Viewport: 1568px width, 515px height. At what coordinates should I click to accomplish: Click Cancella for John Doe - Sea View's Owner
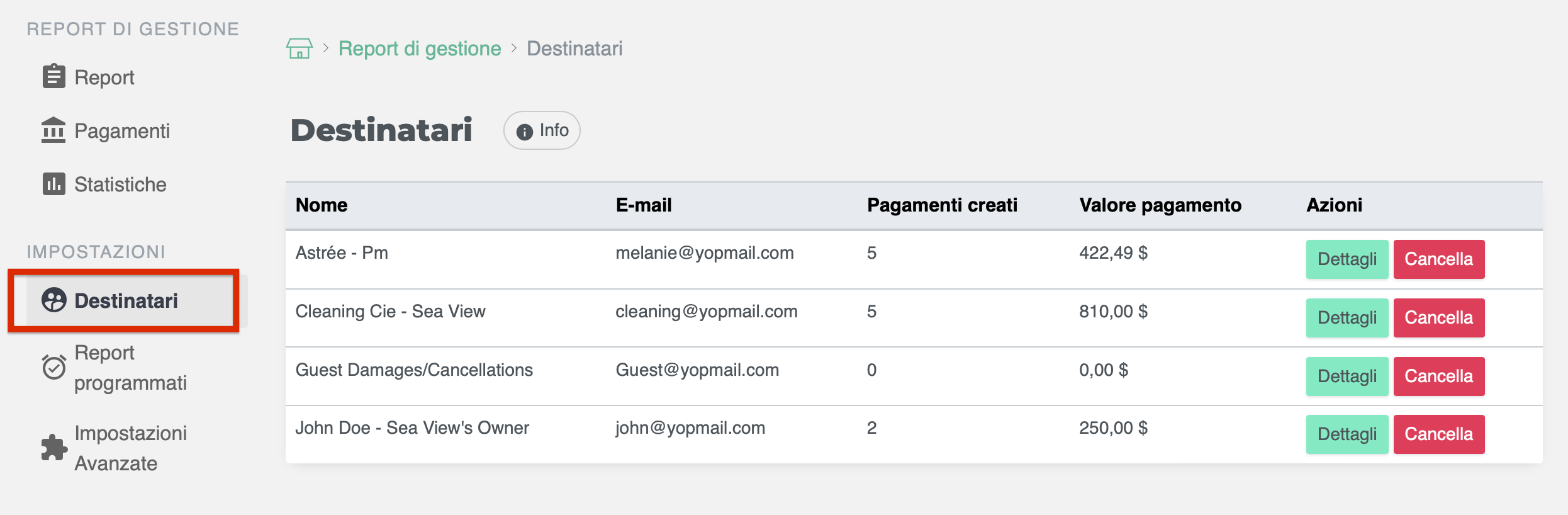(1439, 434)
